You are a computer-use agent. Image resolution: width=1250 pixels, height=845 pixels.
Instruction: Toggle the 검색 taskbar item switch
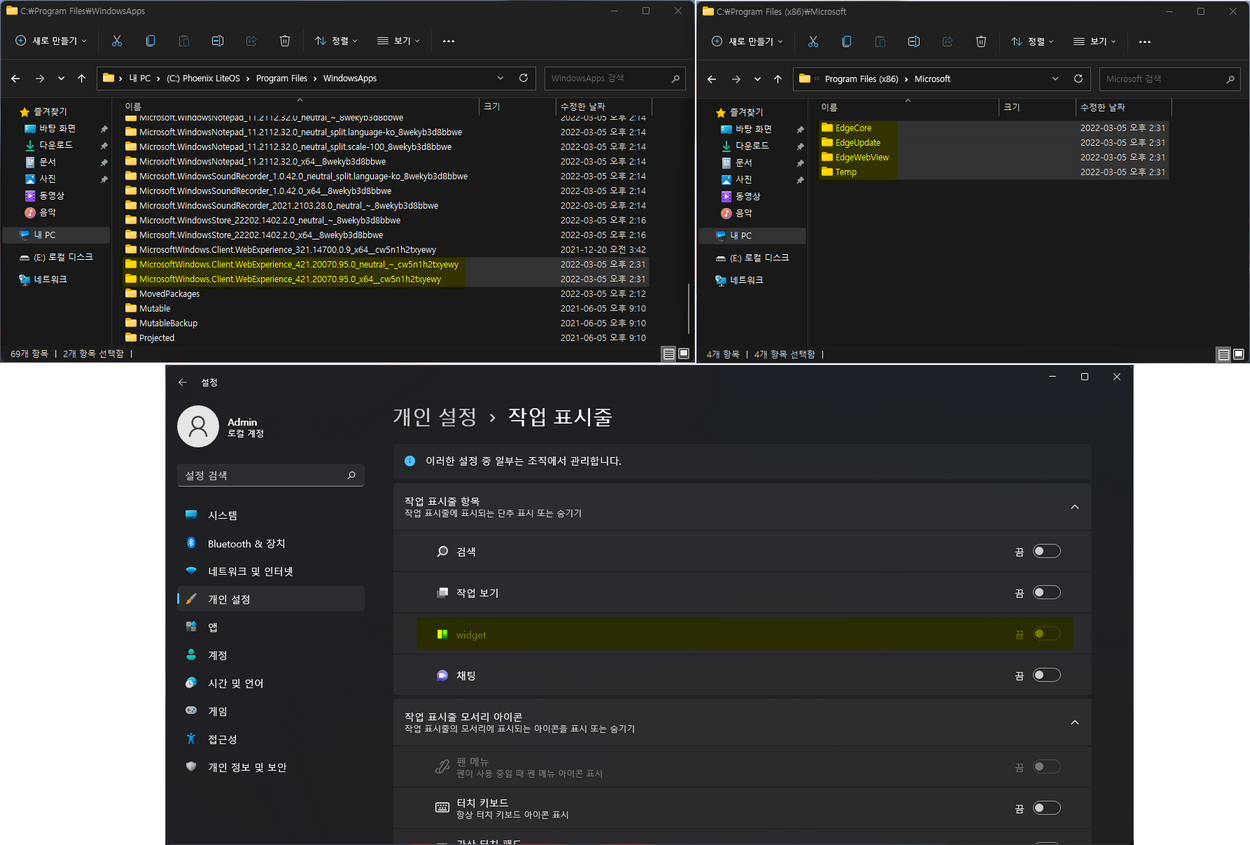pos(1046,551)
